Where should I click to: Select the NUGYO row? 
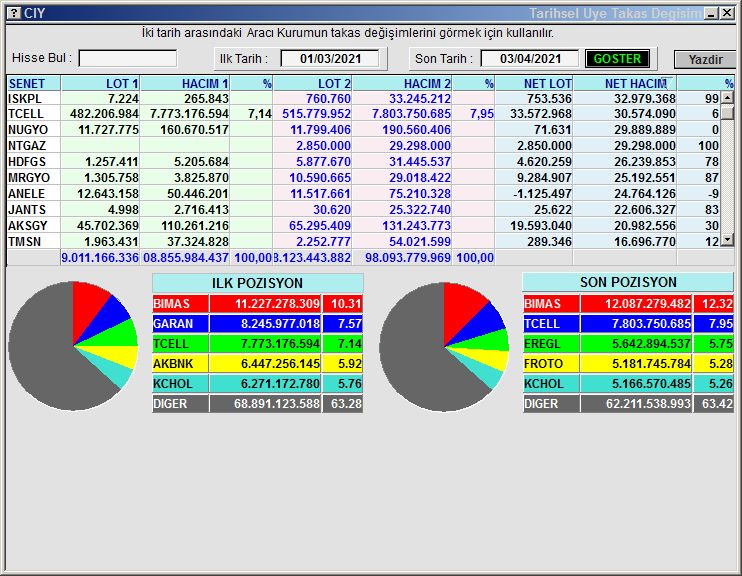(x=363, y=130)
